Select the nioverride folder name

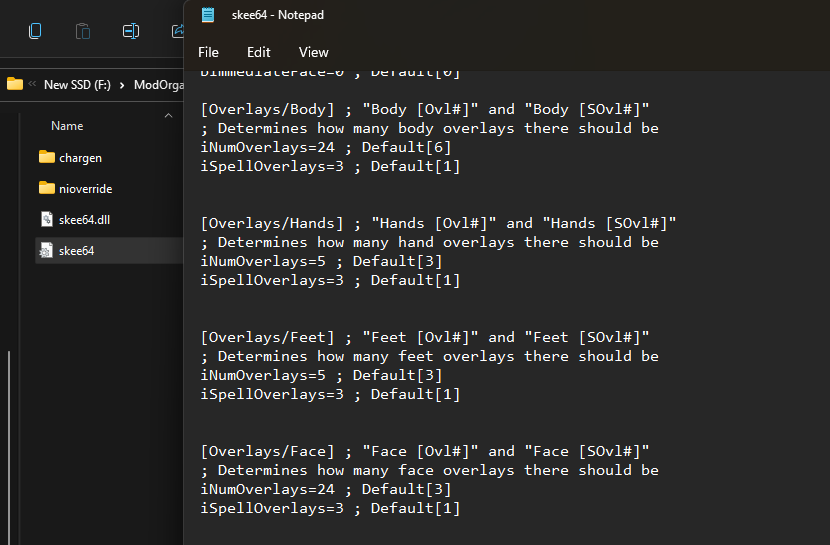click(x=86, y=189)
